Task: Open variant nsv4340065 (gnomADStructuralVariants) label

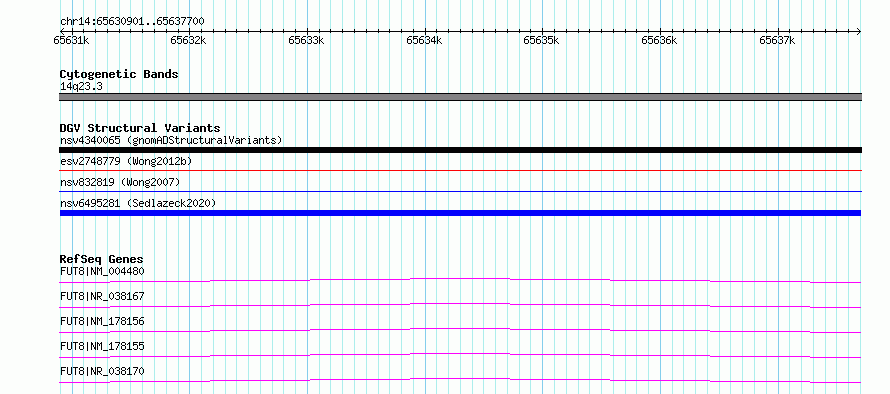Action: (x=171, y=140)
